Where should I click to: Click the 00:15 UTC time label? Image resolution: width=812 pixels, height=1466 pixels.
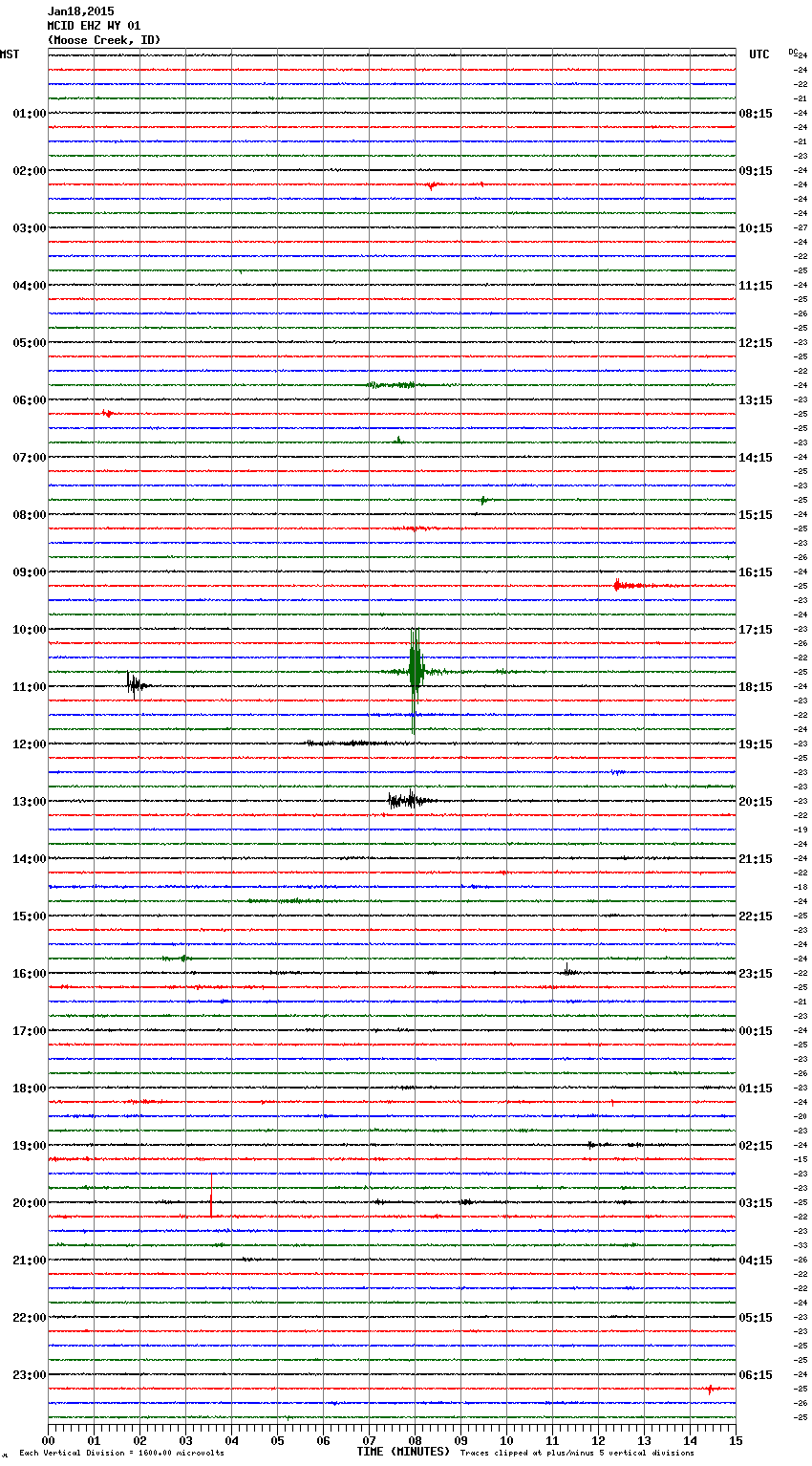756,1031
